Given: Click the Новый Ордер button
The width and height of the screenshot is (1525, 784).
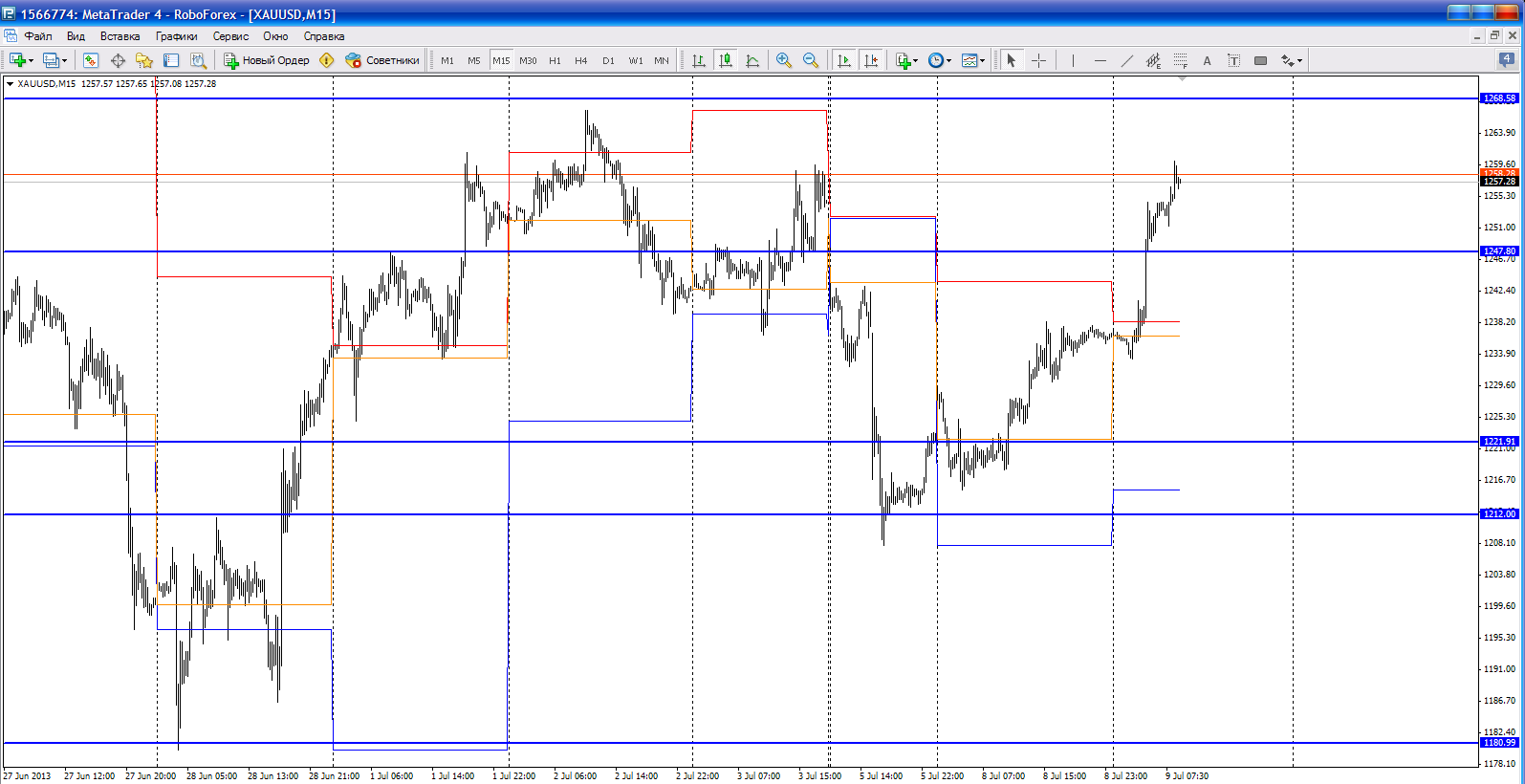Looking at the screenshot, I should coord(267,60).
